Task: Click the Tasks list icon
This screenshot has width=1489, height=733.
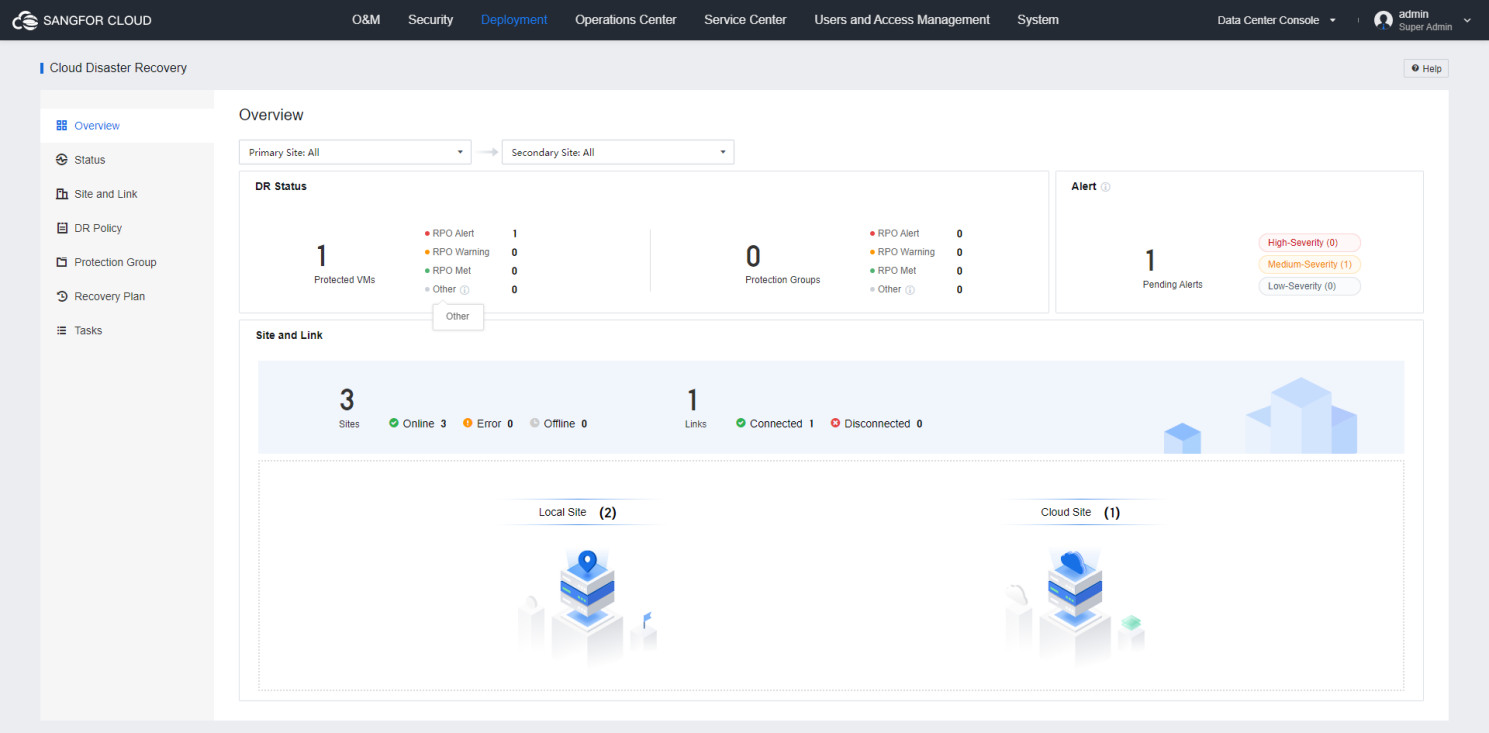Action: point(62,330)
